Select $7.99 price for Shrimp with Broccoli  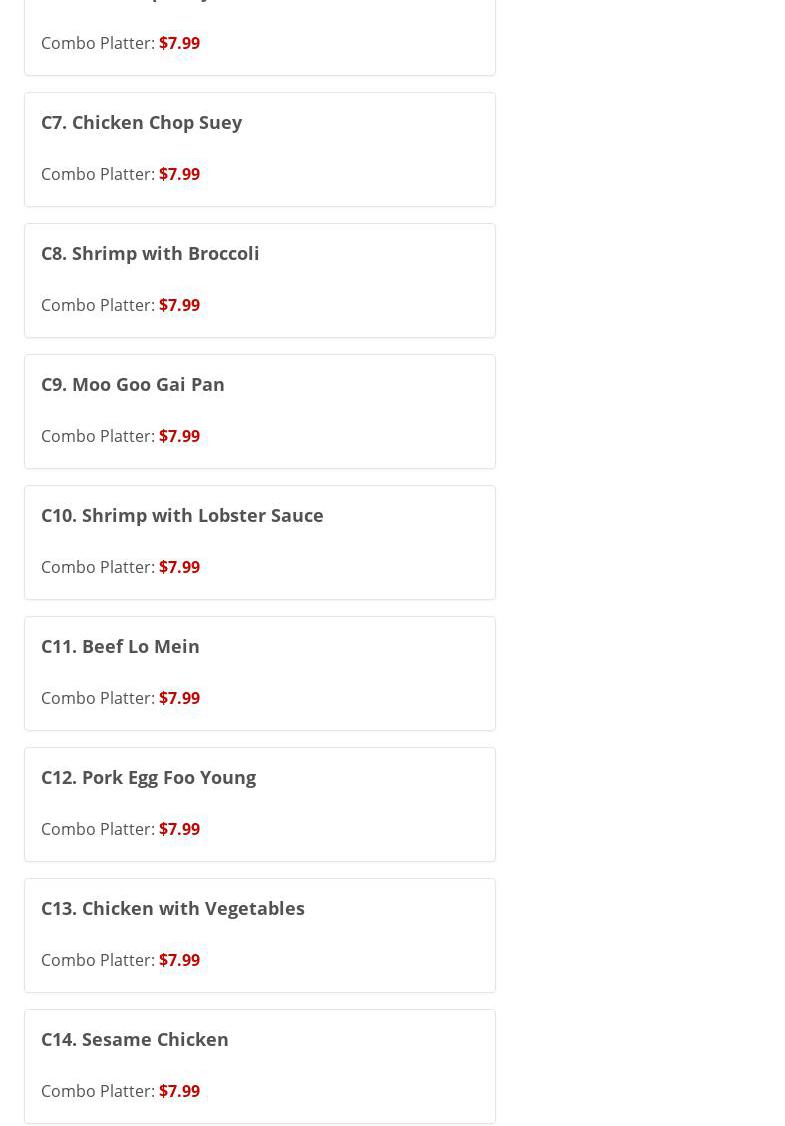[179, 305]
